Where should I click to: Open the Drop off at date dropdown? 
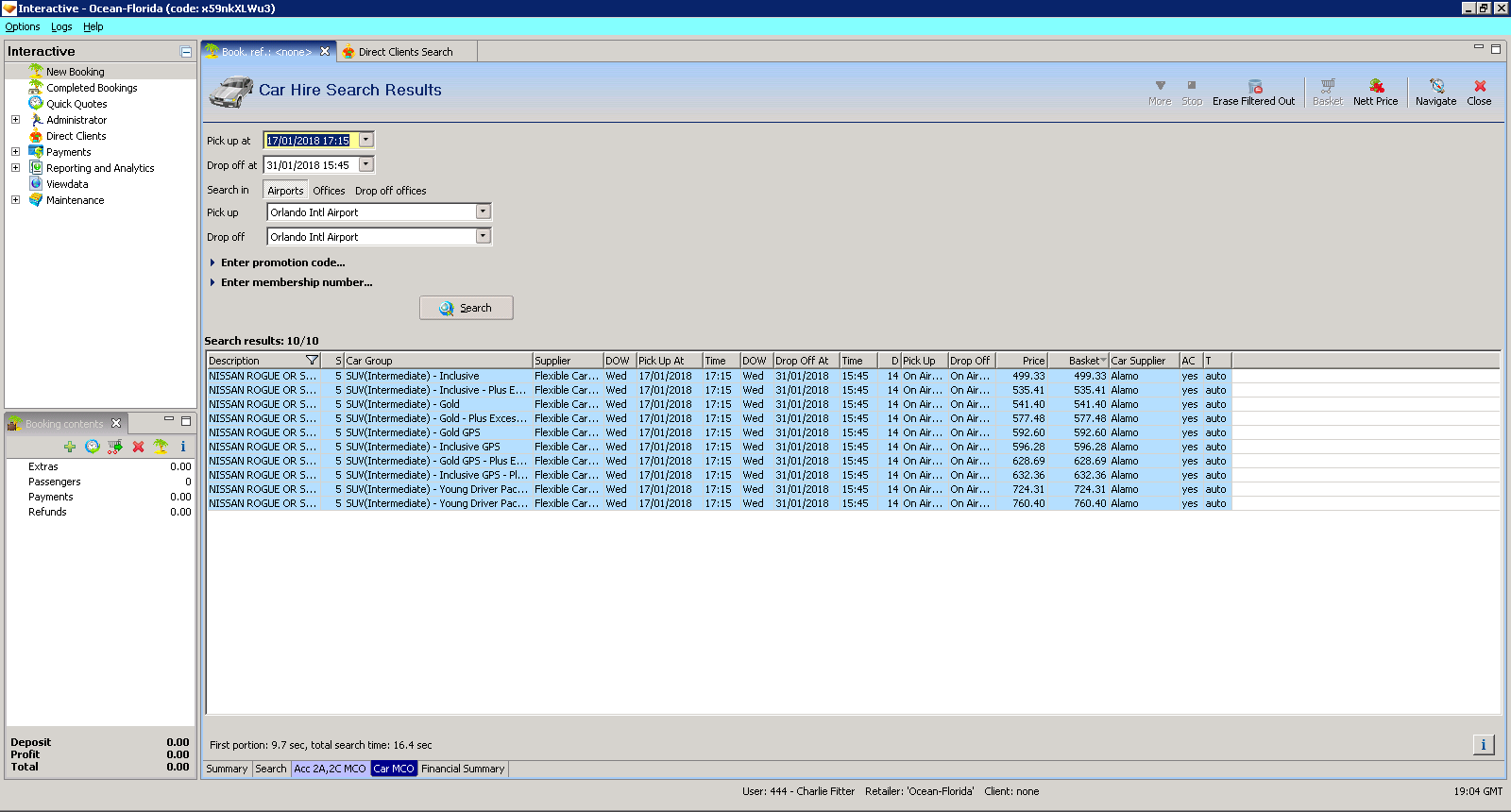pyautogui.click(x=366, y=164)
